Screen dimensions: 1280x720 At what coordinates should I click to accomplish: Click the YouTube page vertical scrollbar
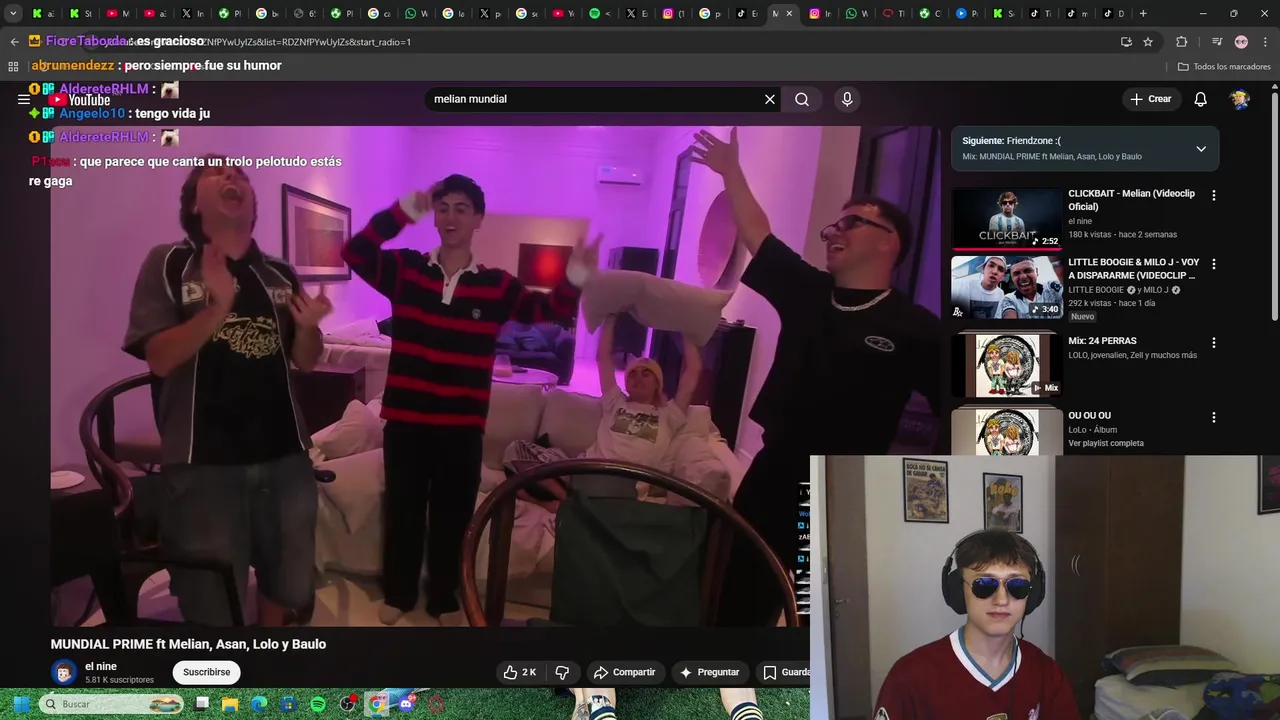point(1274,205)
